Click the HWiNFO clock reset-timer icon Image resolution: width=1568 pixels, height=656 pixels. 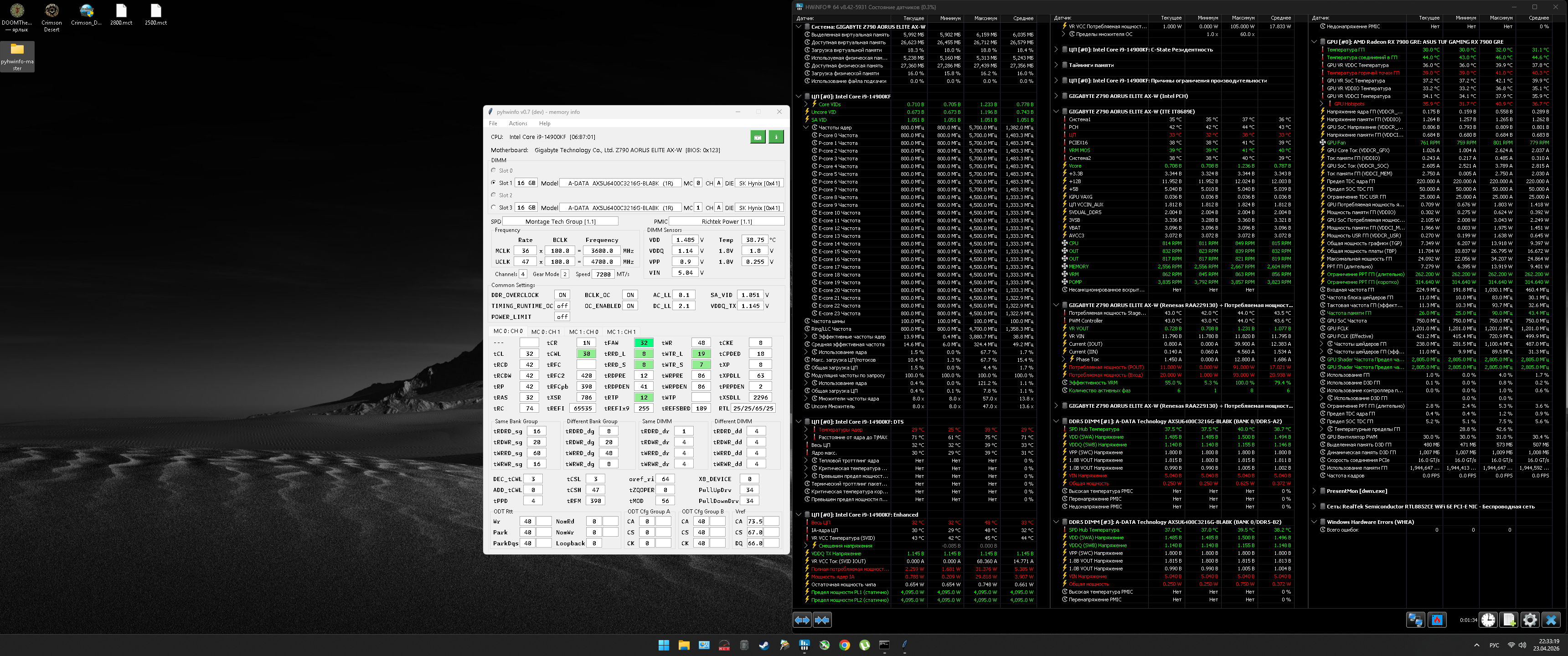(x=1488, y=620)
